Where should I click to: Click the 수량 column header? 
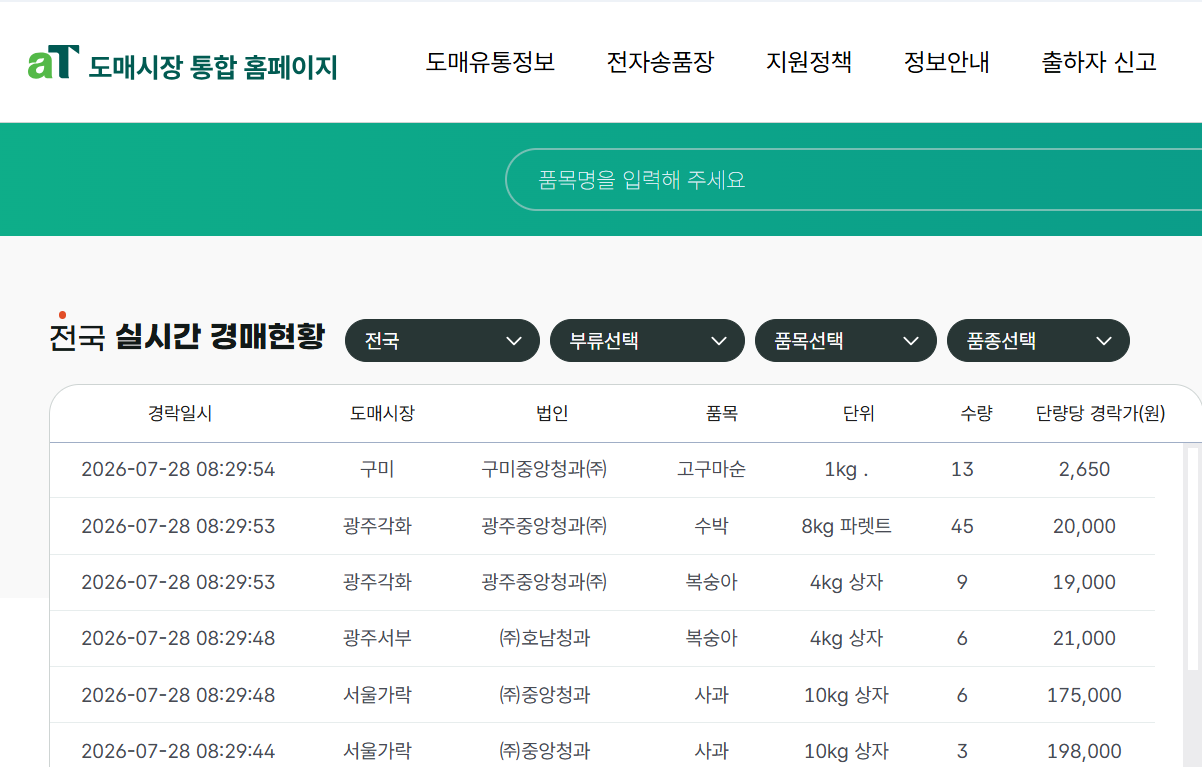point(976,413)
